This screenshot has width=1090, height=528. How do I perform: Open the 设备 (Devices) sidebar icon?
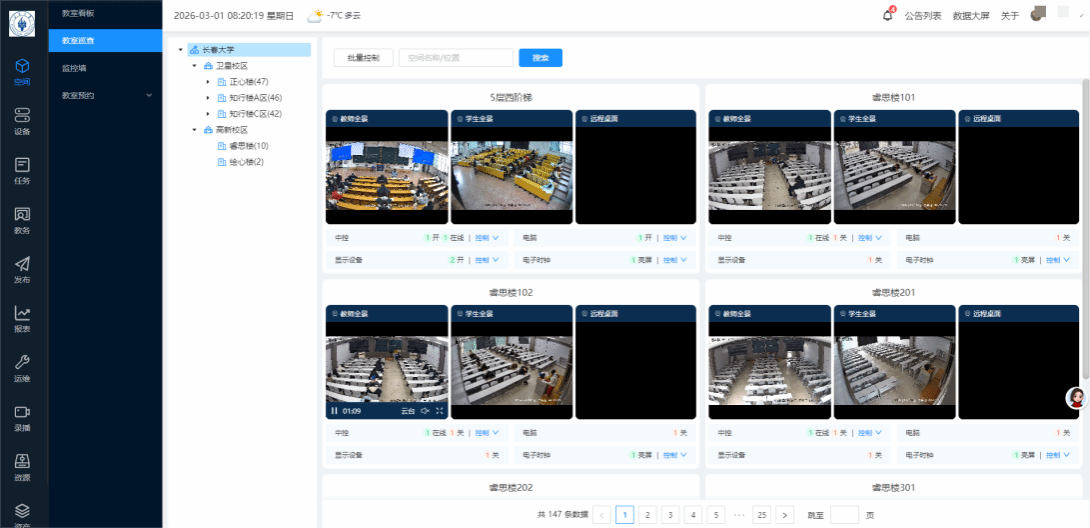(22, 120)
